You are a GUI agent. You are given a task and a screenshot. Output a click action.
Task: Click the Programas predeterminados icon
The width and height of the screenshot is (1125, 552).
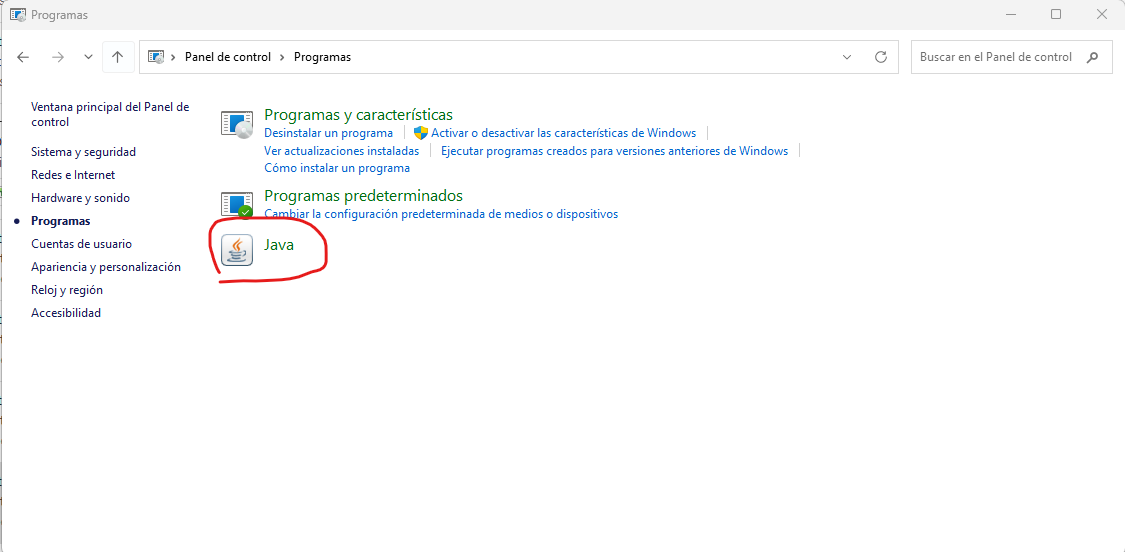tap(237, 204)
